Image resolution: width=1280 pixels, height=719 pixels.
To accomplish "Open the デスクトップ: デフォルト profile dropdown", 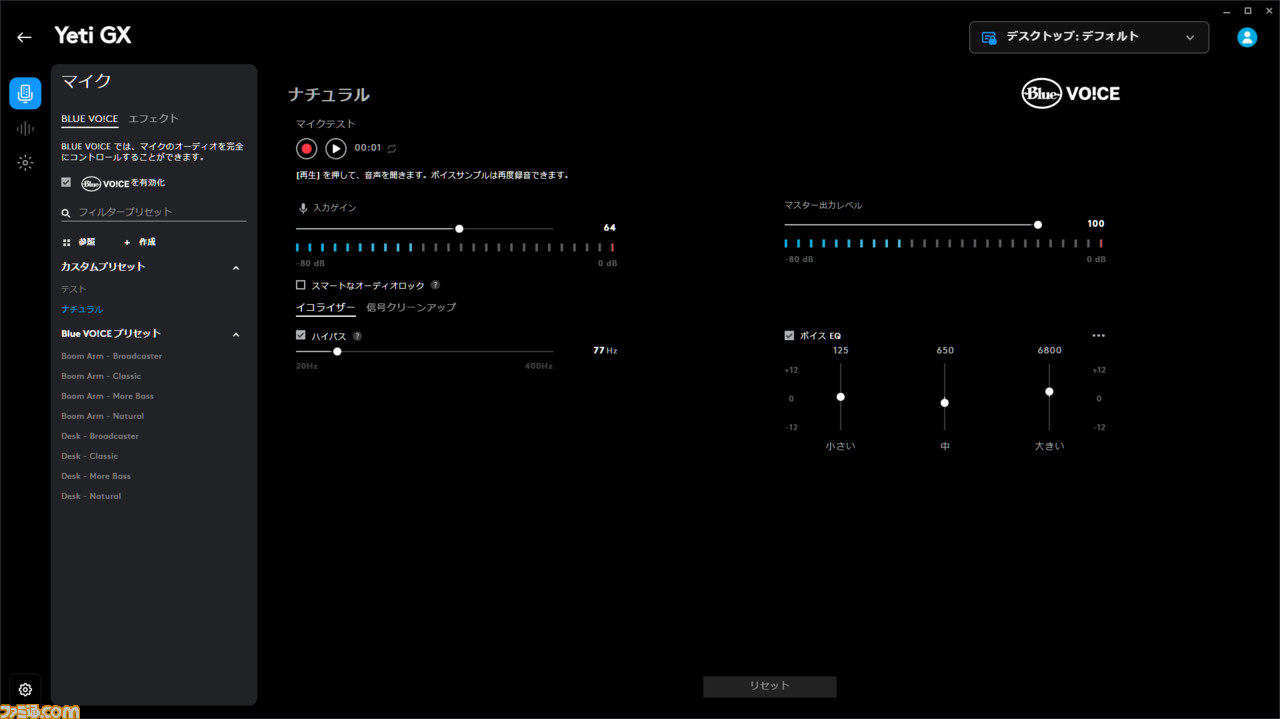I will [1089, 37].
